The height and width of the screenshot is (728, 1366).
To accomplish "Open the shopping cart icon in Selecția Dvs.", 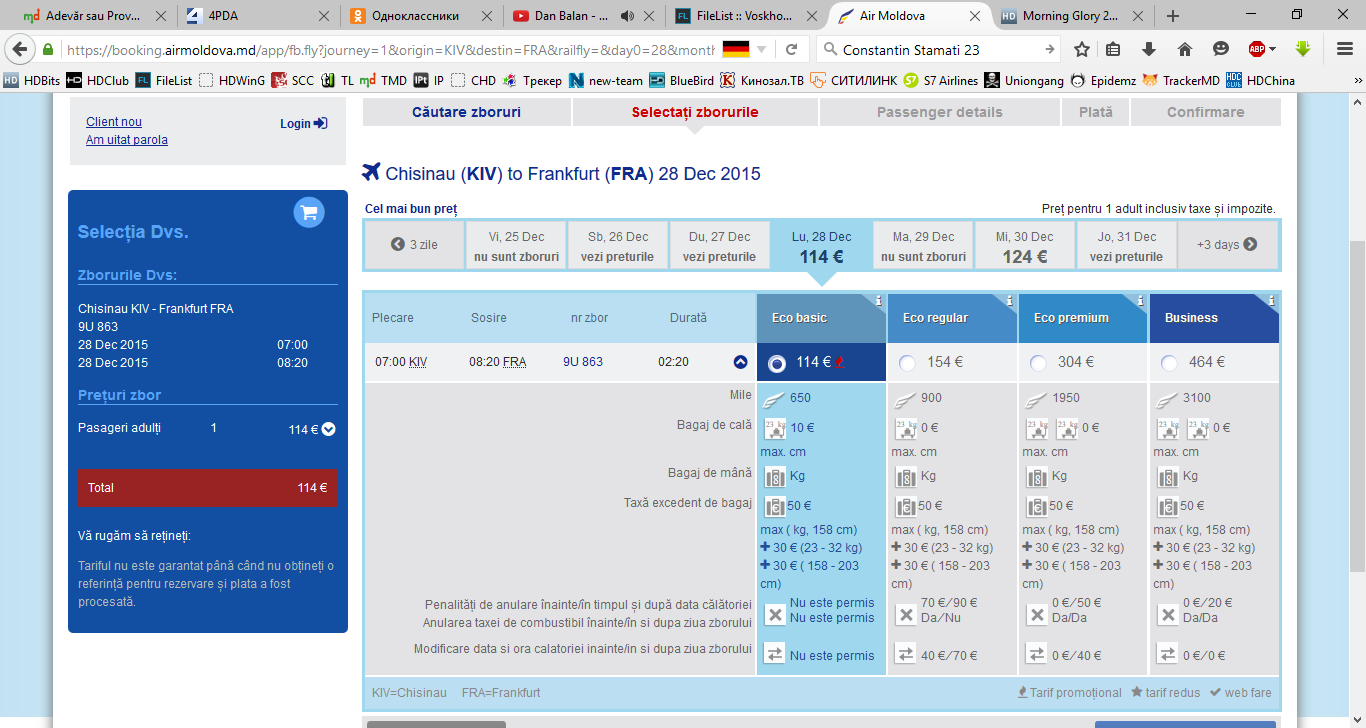I will coord(309,212).
